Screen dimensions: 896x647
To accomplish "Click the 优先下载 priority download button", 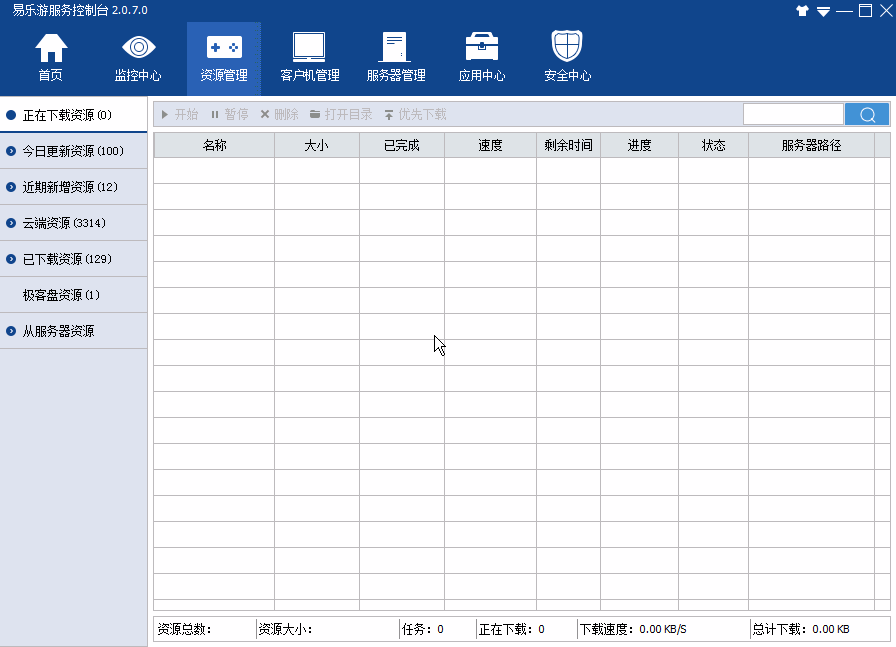I will [x=415, y=114].
